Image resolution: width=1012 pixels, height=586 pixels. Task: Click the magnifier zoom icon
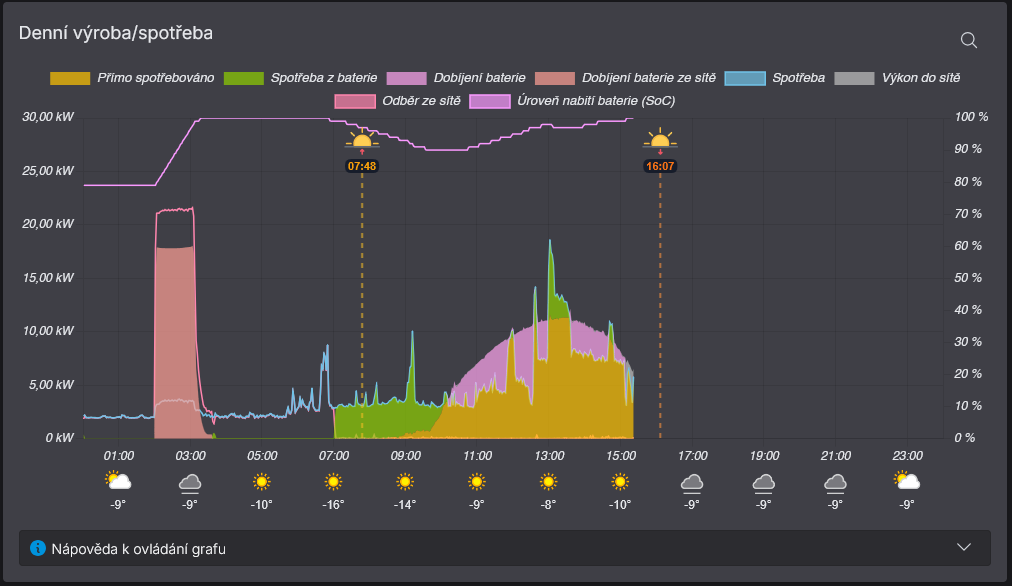pyautogui.click(x=968, y=40)
